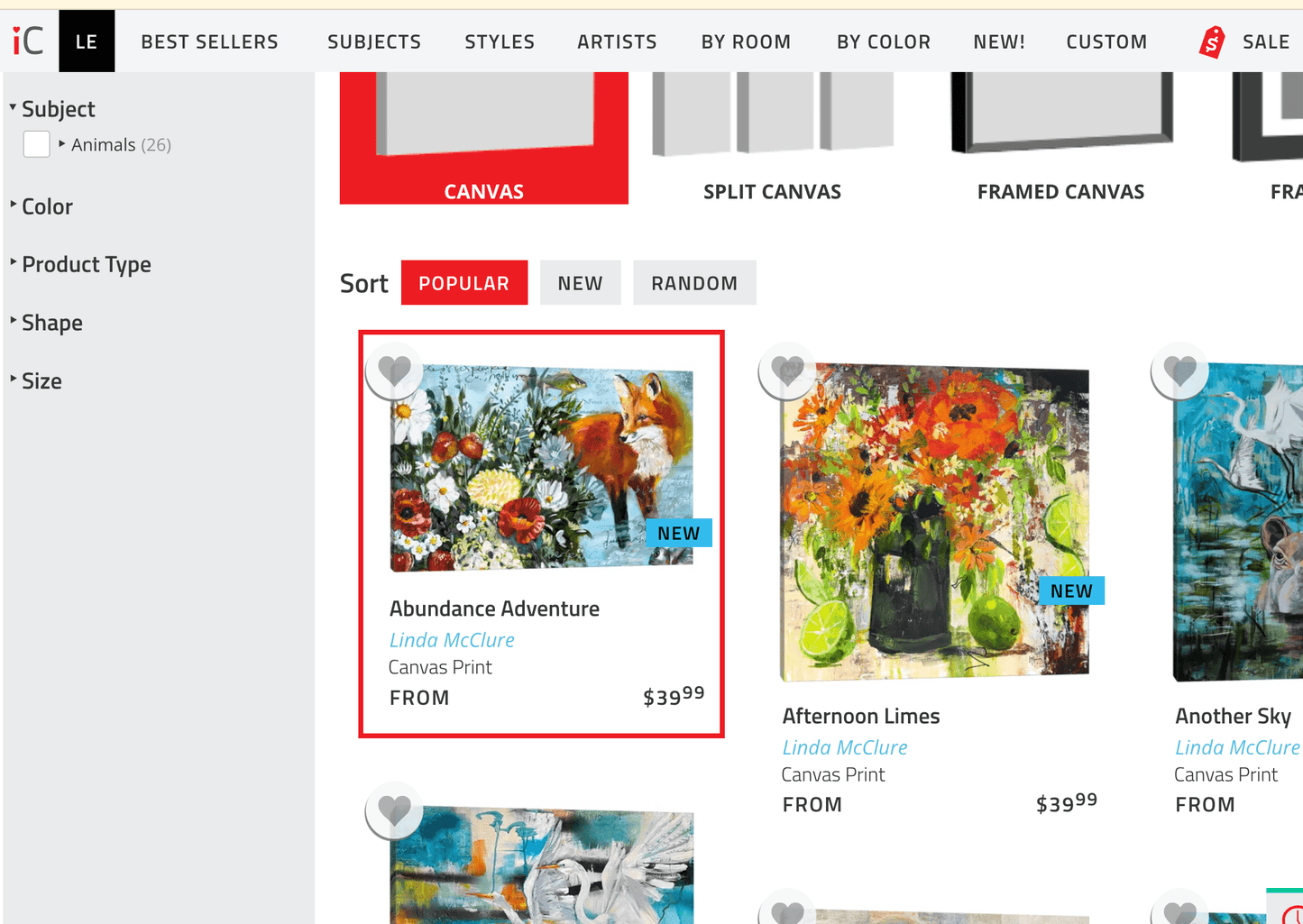The height and width of the screenshot is (924, 1303).
Task: Click heart icon on white heron painting
Action: [394, 810]
